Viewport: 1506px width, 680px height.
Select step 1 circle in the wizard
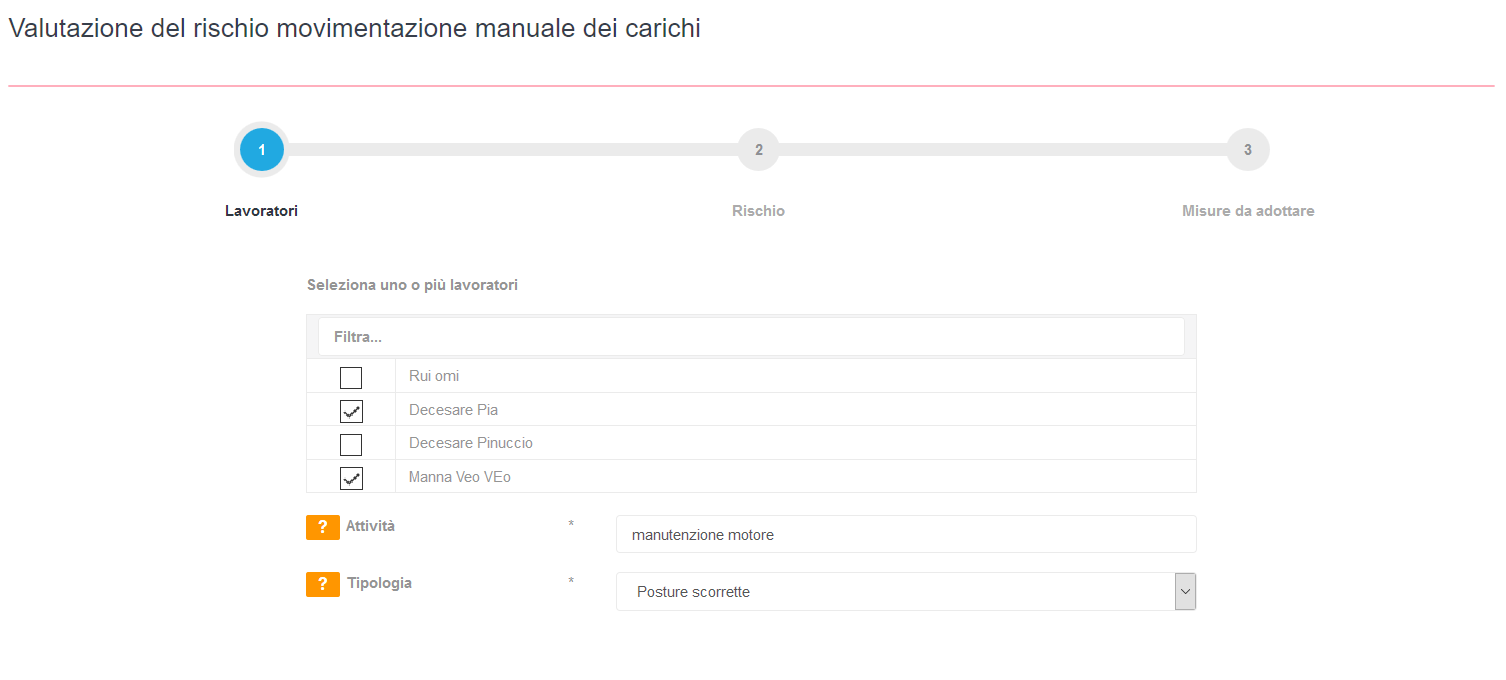tap(262, 150)
